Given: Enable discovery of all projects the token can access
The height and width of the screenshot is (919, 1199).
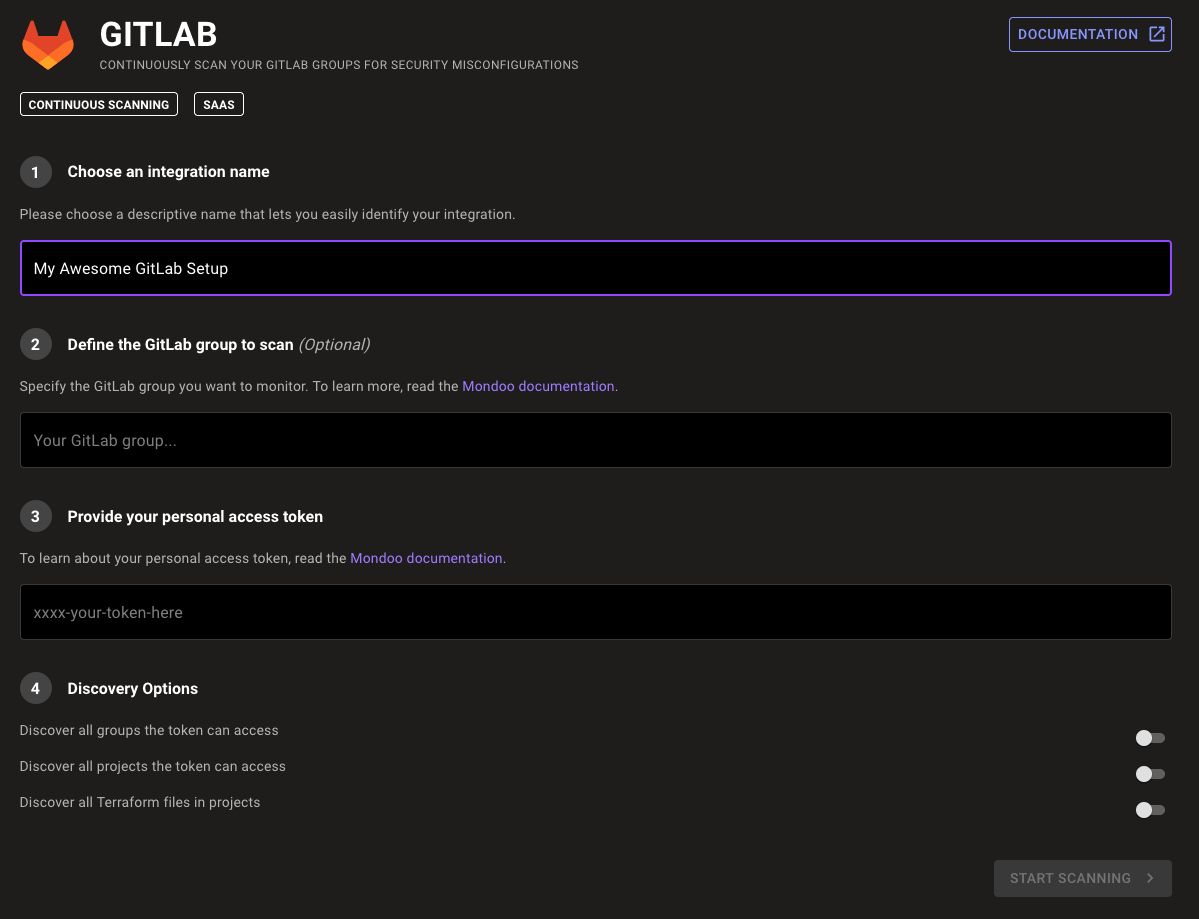Looking at the screenshot, I should click(1148, 774).
